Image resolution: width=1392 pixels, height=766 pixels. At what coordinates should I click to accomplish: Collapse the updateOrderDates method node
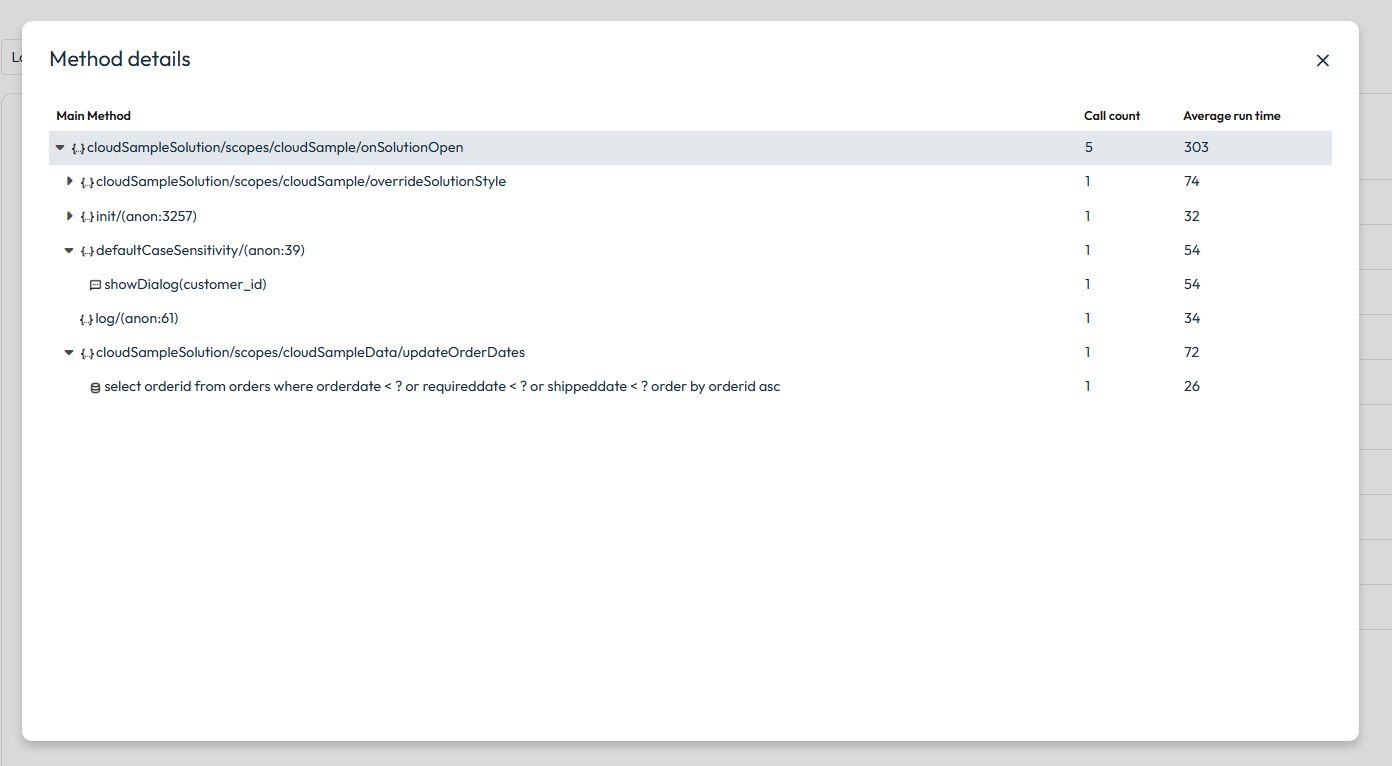pyautogui.click(x=69, y=352)
